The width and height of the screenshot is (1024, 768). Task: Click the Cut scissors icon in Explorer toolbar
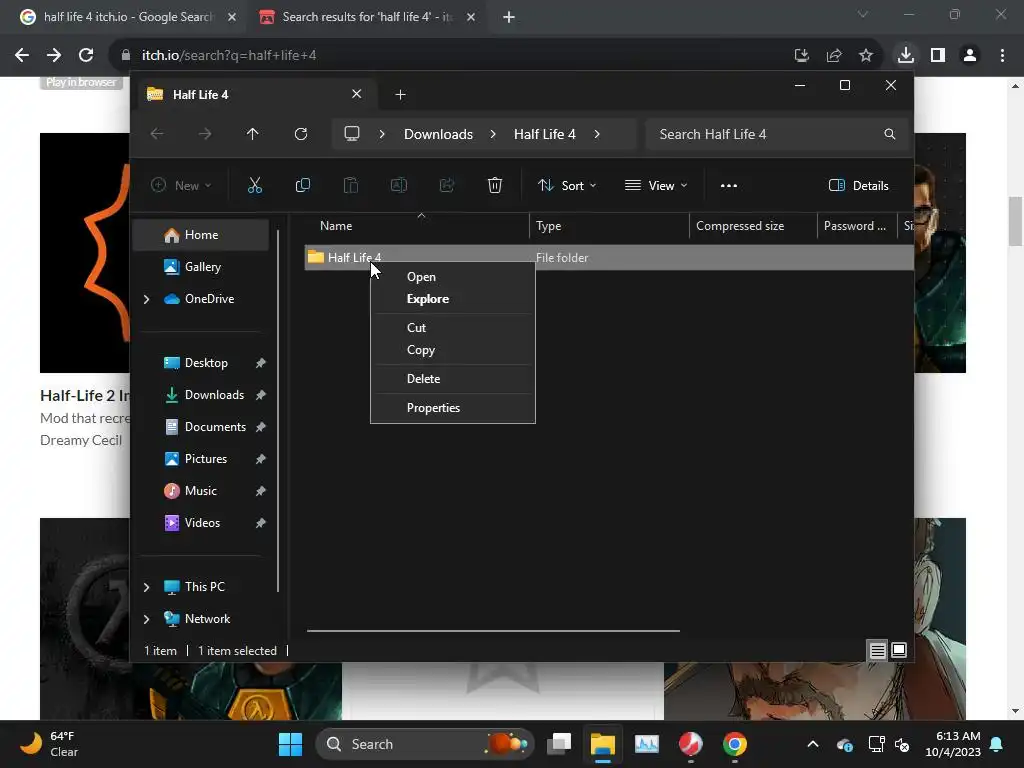(x=255, y=185)
